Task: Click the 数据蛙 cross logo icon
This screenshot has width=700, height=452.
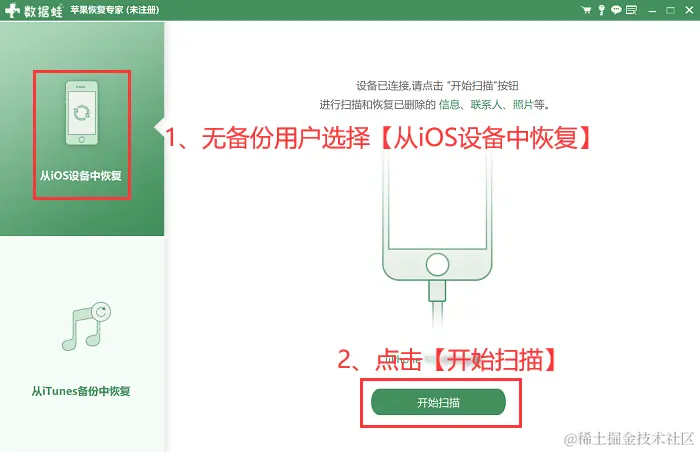Action: point(12,10)
